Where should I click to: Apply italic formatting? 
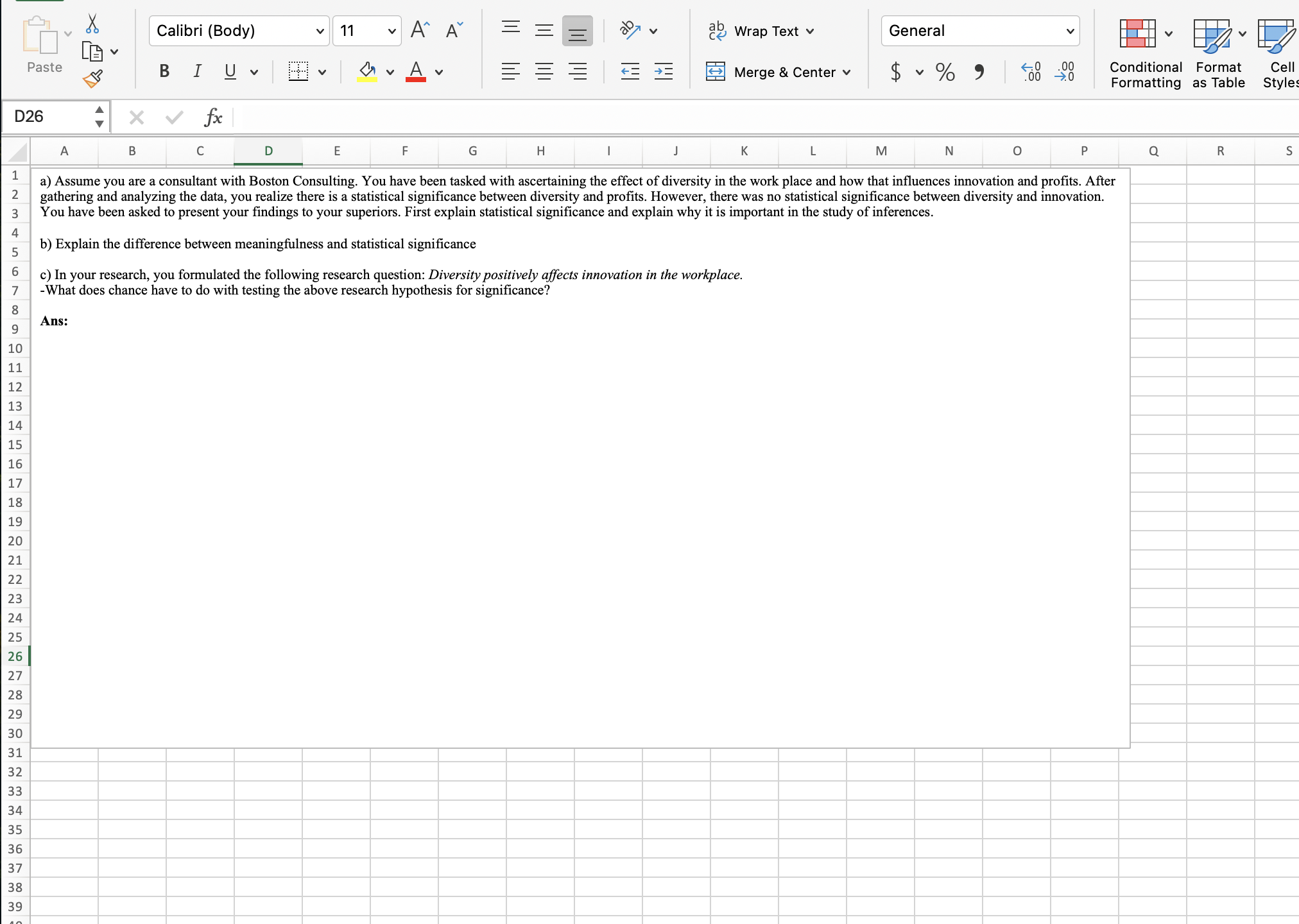[197, 71]
